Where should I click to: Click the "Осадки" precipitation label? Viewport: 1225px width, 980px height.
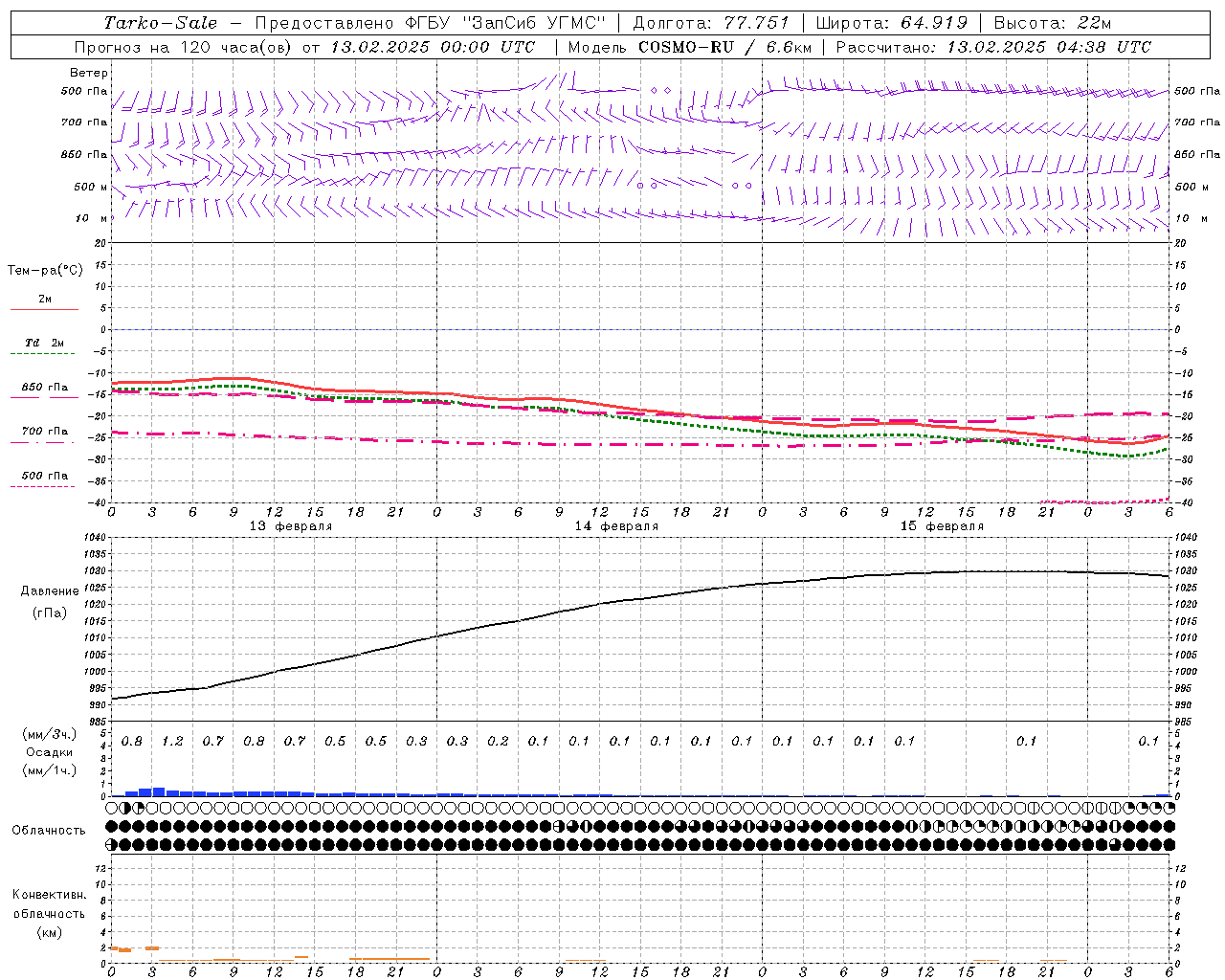(x=50, y=752)
